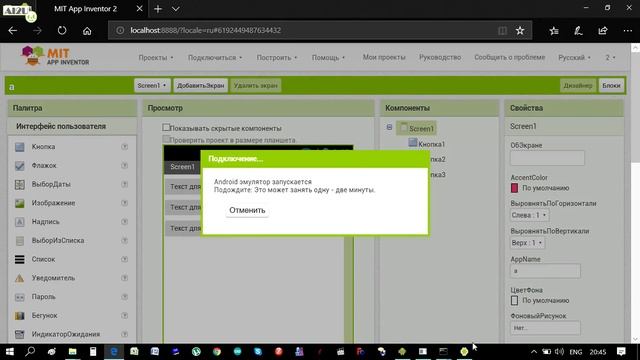640x360 pixels.
Task: Switch to the Блоки view
Action: [x=611, y=86]
